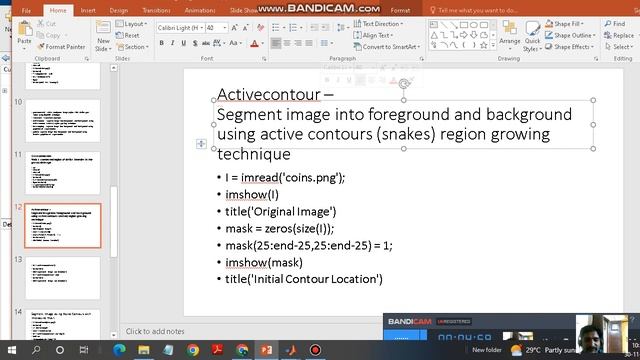Screen dimensions: 640x360
Task: Pick the font color red A swatch
Action: [254, 43]
